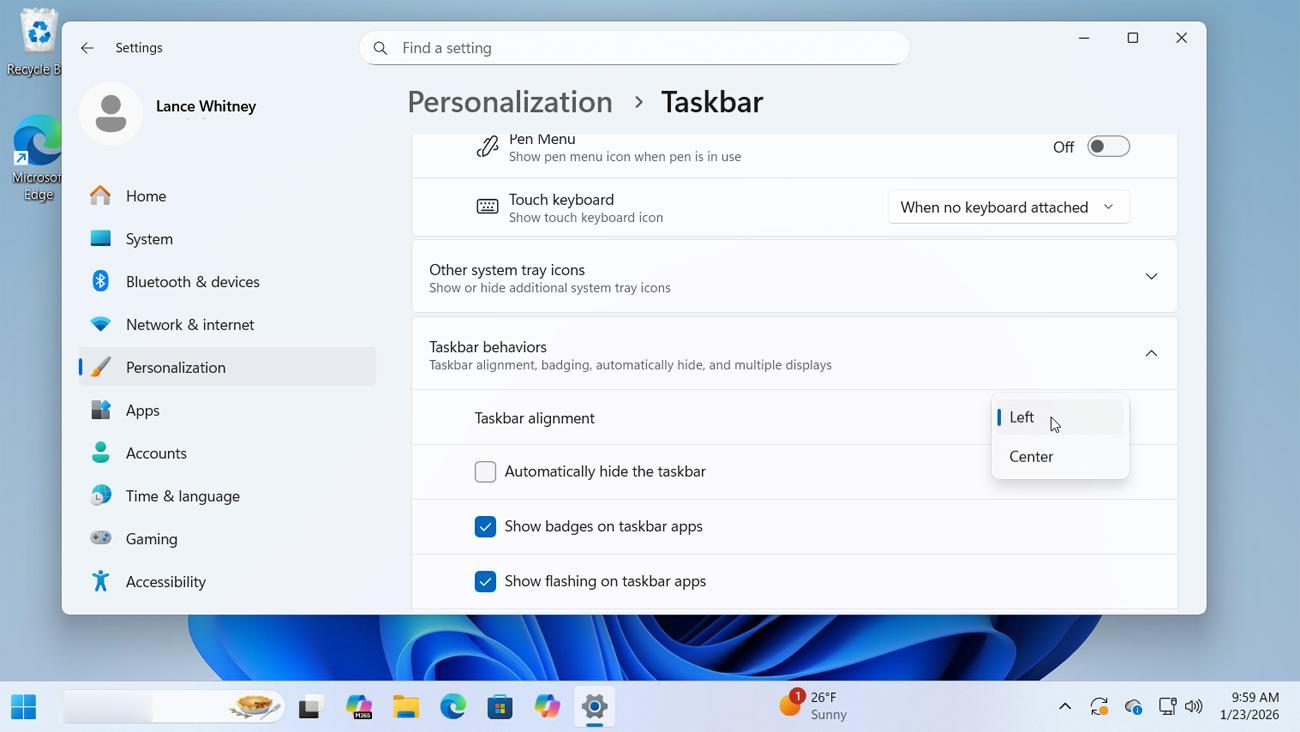Click the Lance Whitney profile avatar
The height and width of the screenshot is (732, 1300).
pyautogui.click(x=111, y=113)
